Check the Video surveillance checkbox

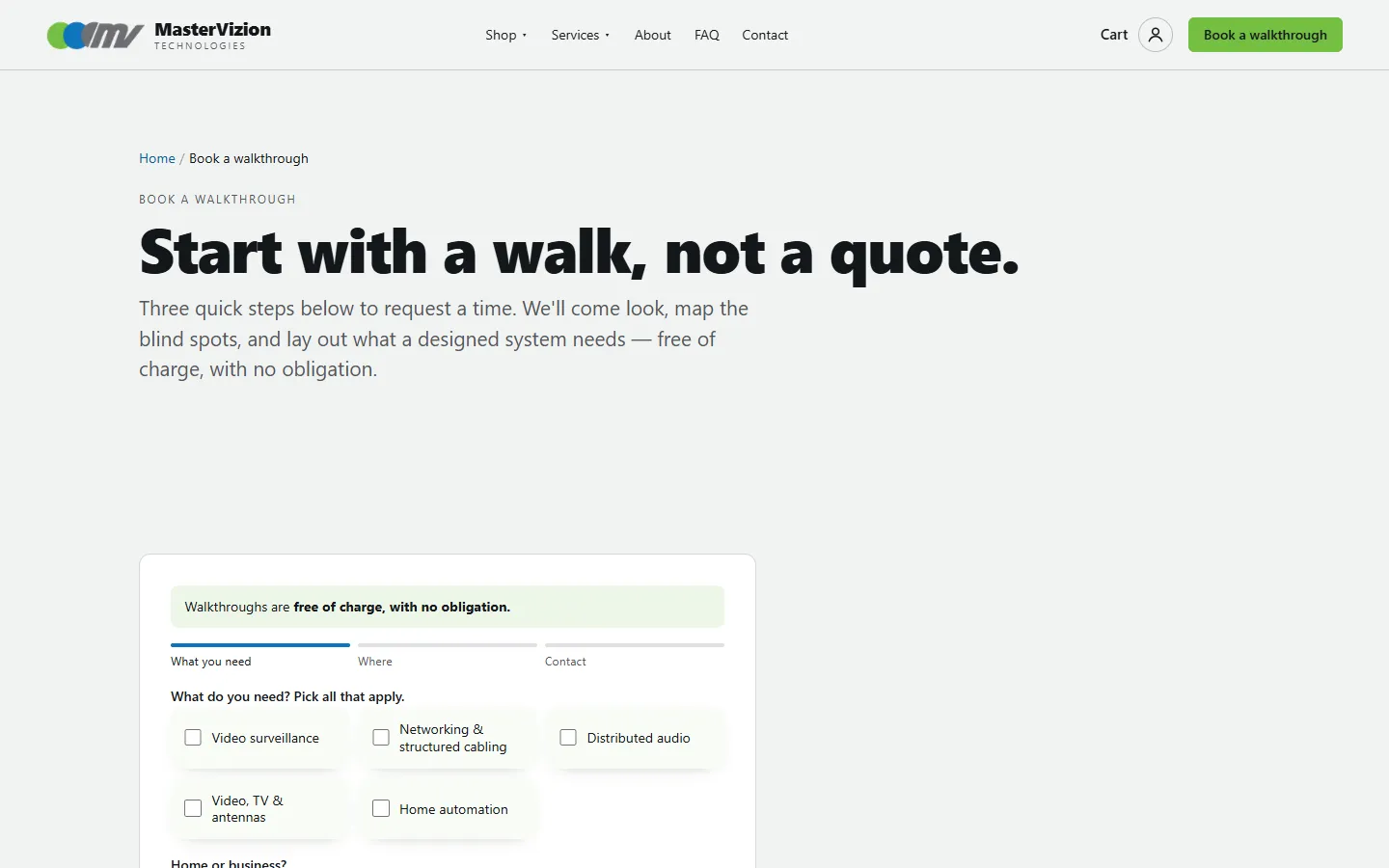[193, 738]
